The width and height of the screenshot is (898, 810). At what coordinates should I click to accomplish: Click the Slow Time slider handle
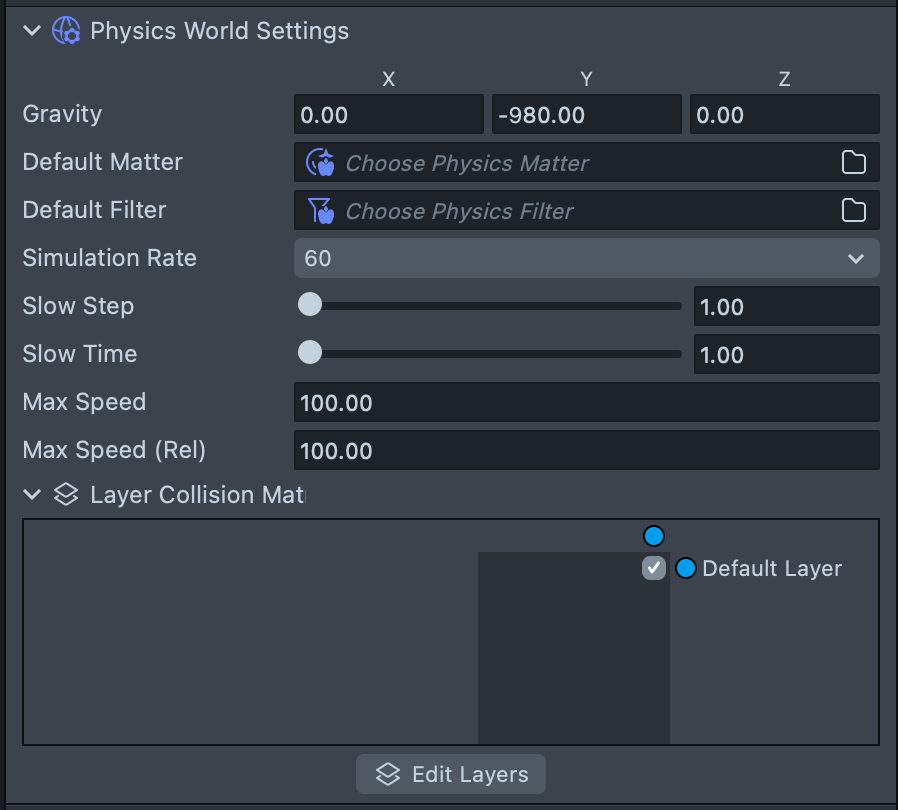[x=310, y=353]
